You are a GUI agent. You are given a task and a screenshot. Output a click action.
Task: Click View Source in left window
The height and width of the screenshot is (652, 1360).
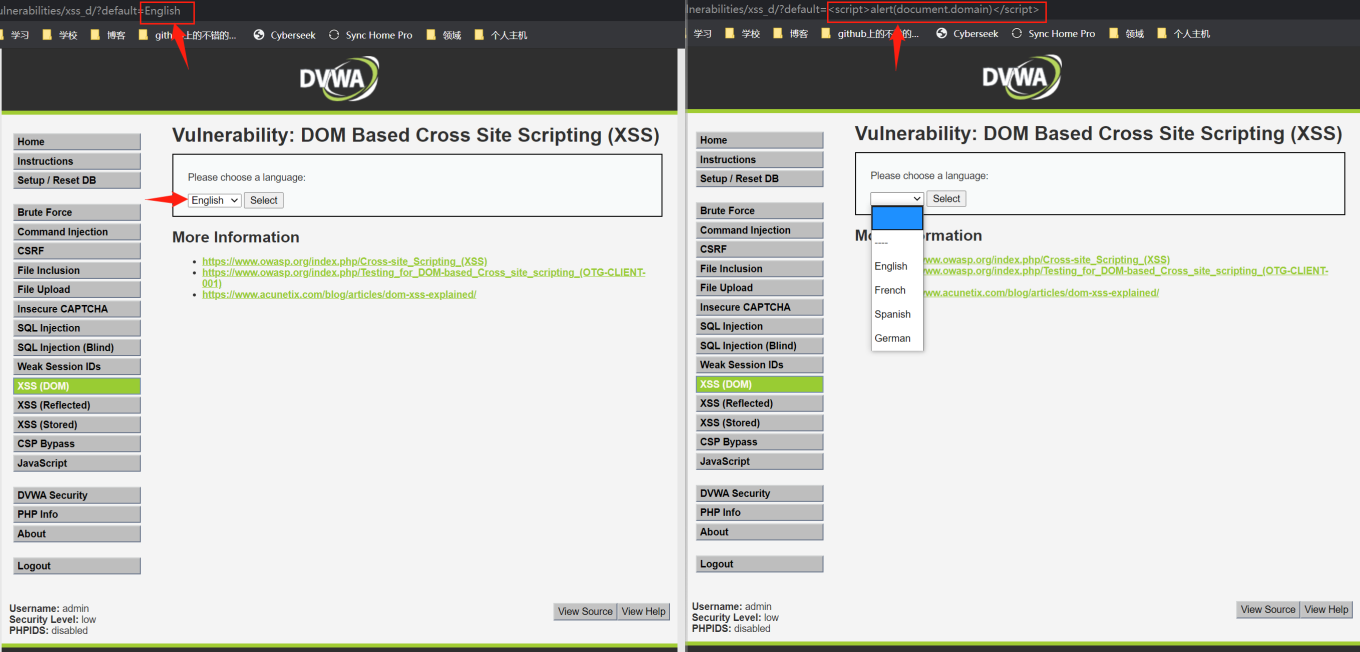[585, 611]
